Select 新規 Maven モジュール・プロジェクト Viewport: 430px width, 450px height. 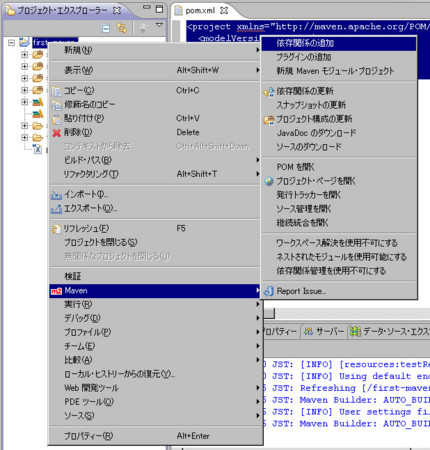pos(339,71)
